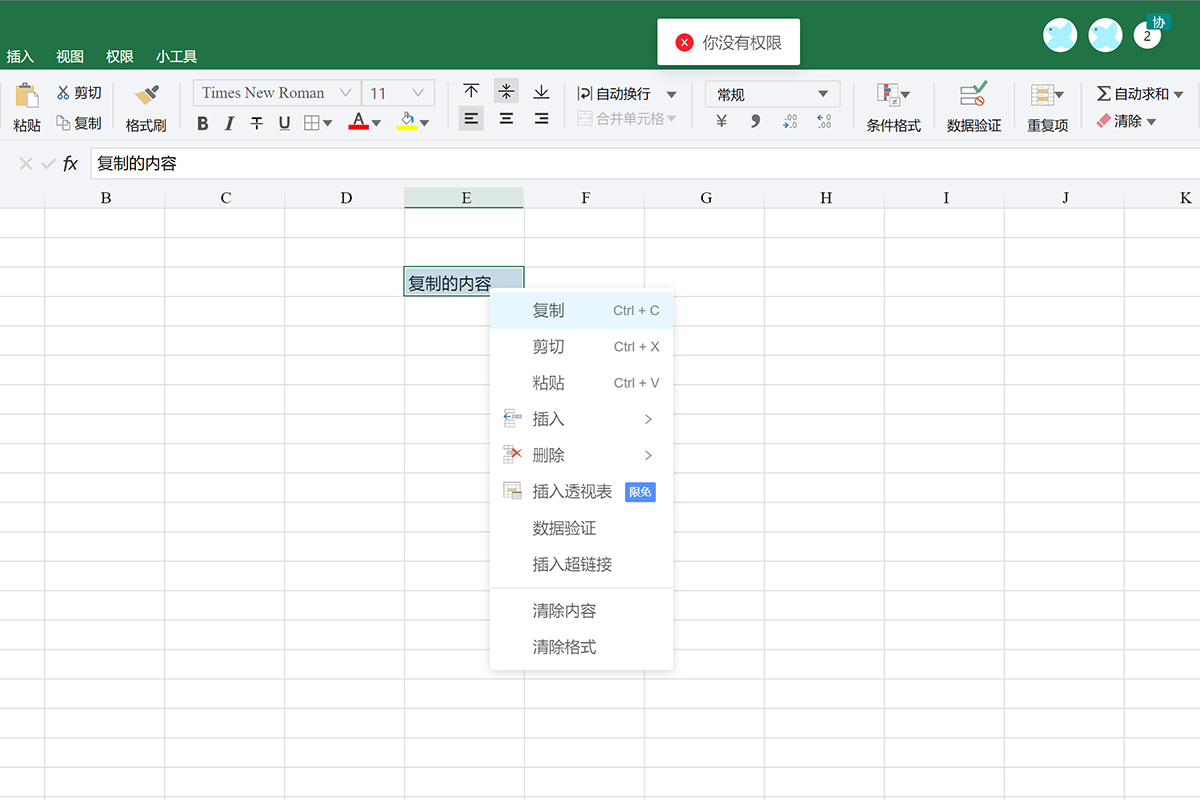The height and width of the screenshot is (800, 1200).
Task: Expand the 删除 context submenu
Action: (x=581, y=455)
